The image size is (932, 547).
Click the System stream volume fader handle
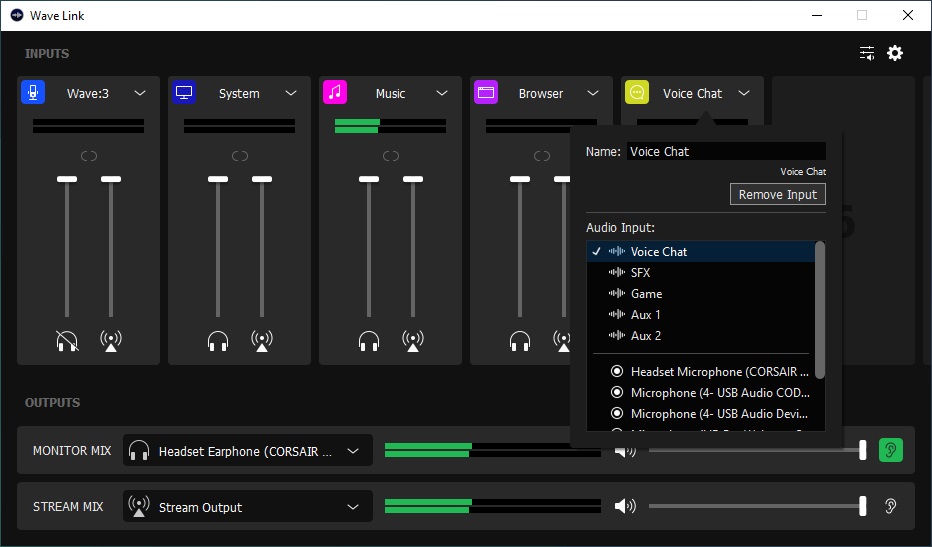pyautogui.click(x=262, y=179)
